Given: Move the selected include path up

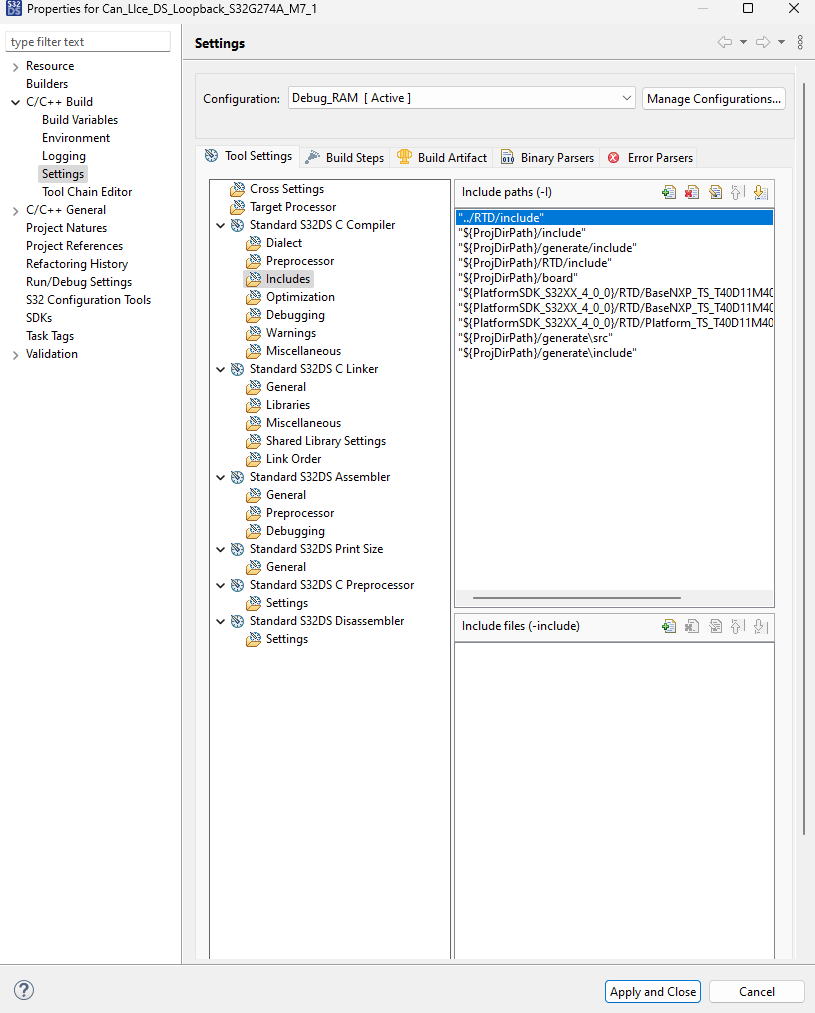Looking at the screenshot, I should (737, 191).
